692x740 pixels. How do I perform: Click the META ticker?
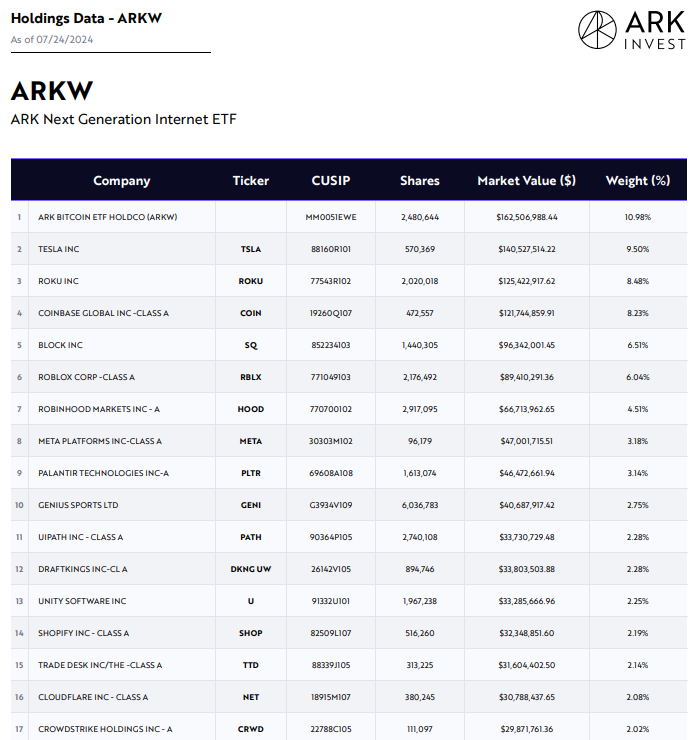tap(251, 441)
